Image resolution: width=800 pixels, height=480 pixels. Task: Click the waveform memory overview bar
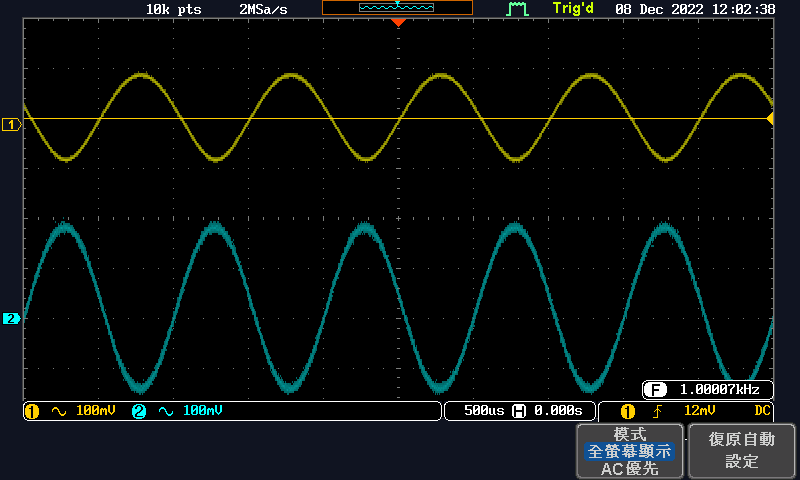397,8
